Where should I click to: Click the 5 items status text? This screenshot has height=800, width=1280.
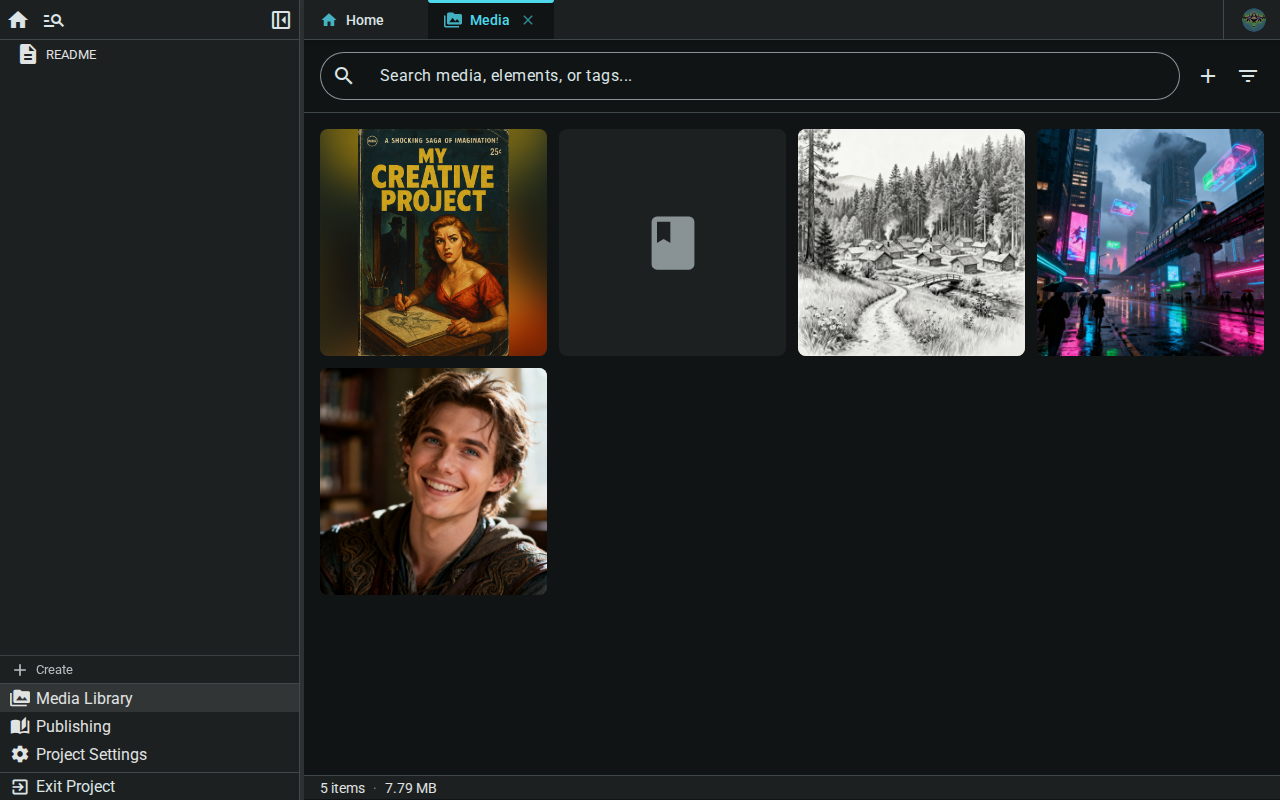[x=342, y=788]
